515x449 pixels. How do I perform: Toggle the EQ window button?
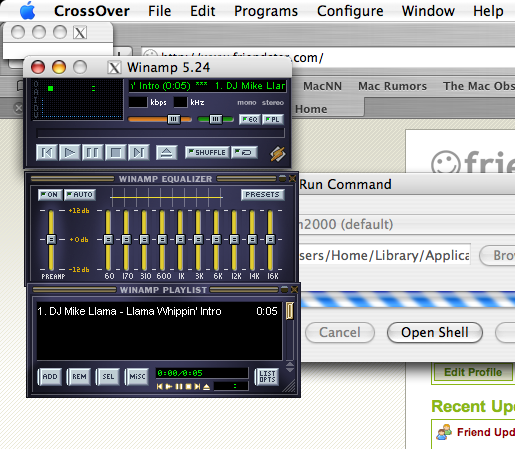[x=250, y=119]
